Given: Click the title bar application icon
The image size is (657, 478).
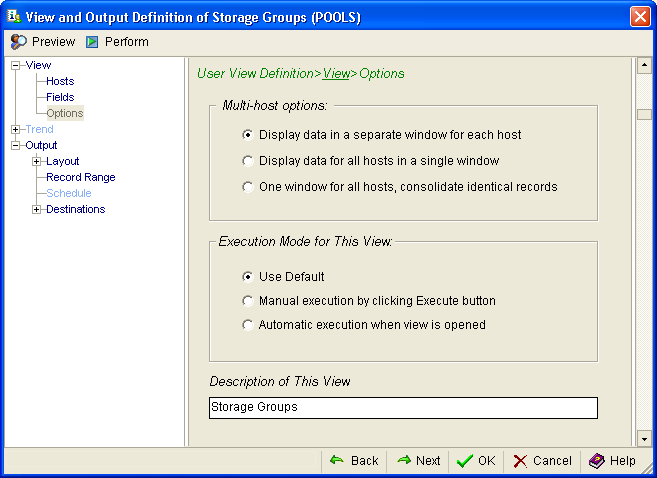Looking at the screenshot, I should point(15,16).
